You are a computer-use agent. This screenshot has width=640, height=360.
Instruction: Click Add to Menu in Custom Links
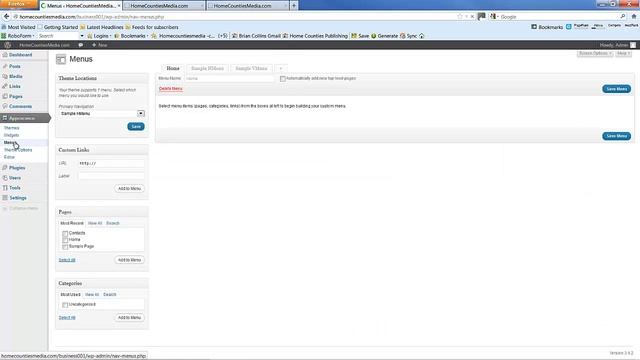(x=129, y=189)
